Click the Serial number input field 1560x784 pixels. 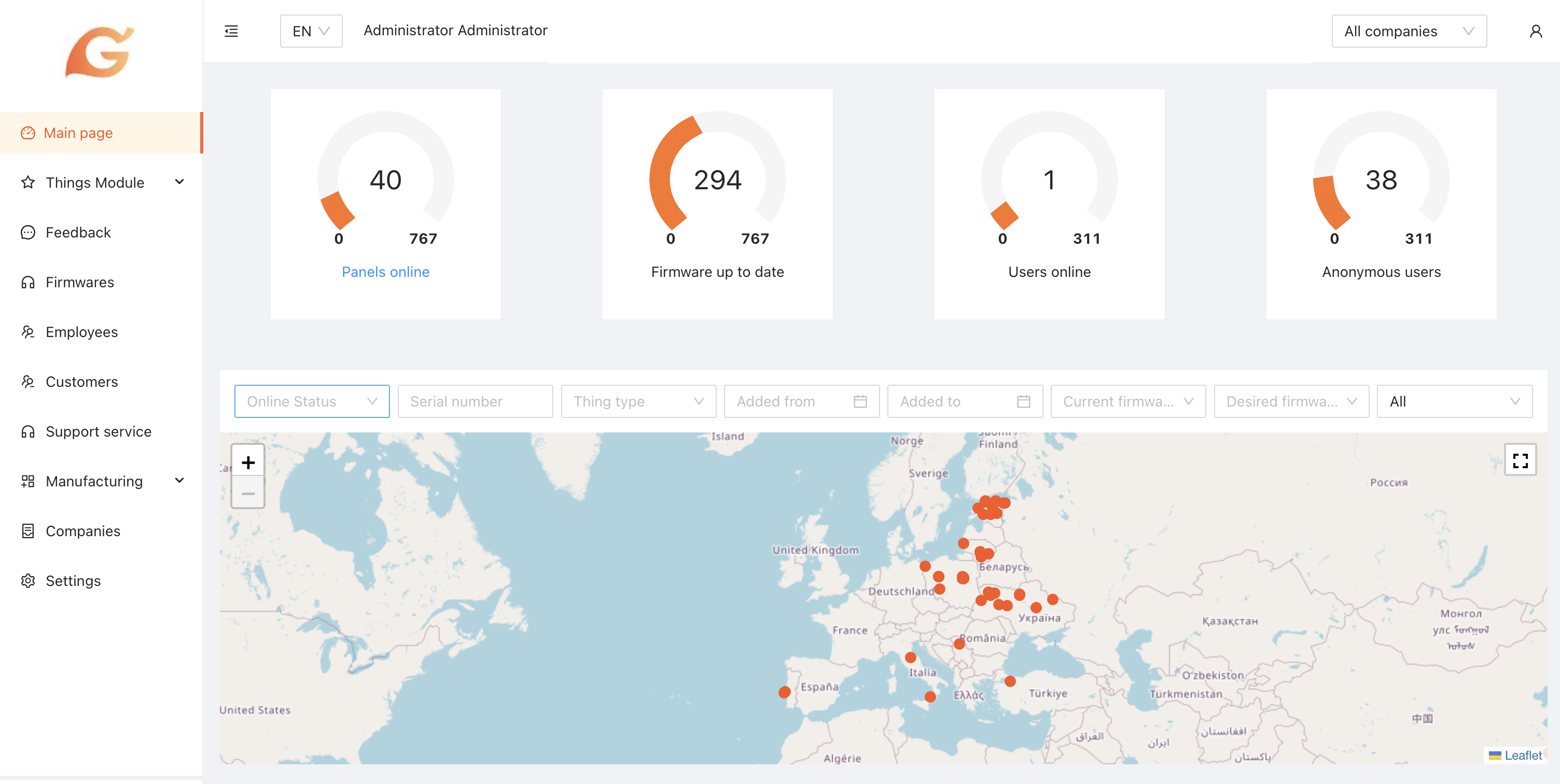click(x=474, y=401)
